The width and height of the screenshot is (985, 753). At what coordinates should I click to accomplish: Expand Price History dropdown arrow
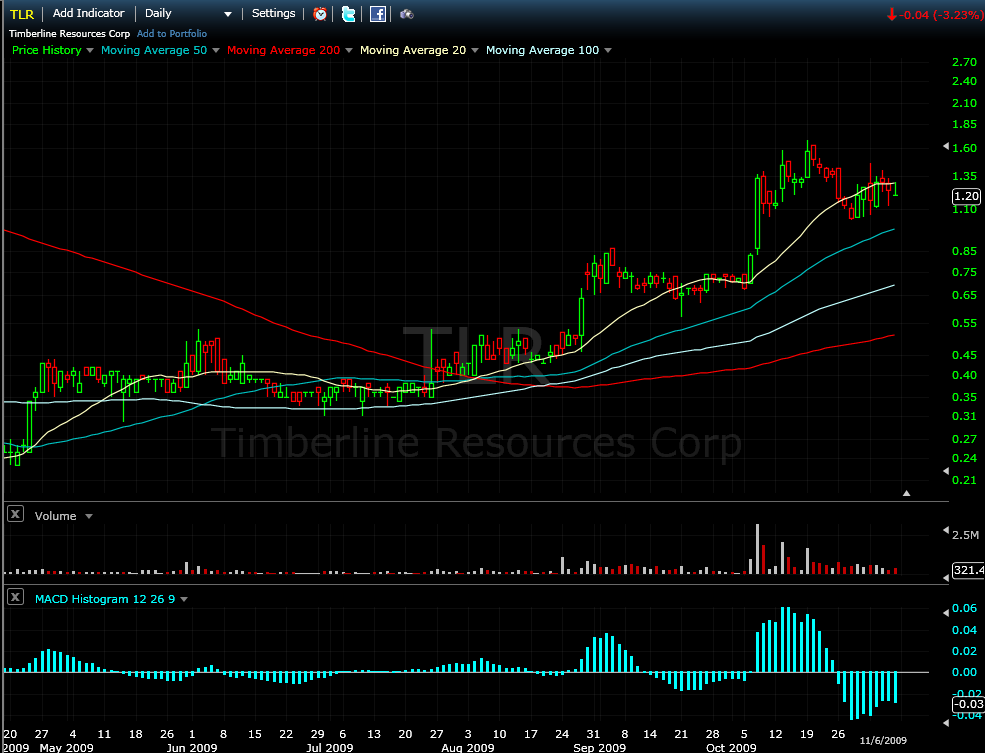pos(90,50)
